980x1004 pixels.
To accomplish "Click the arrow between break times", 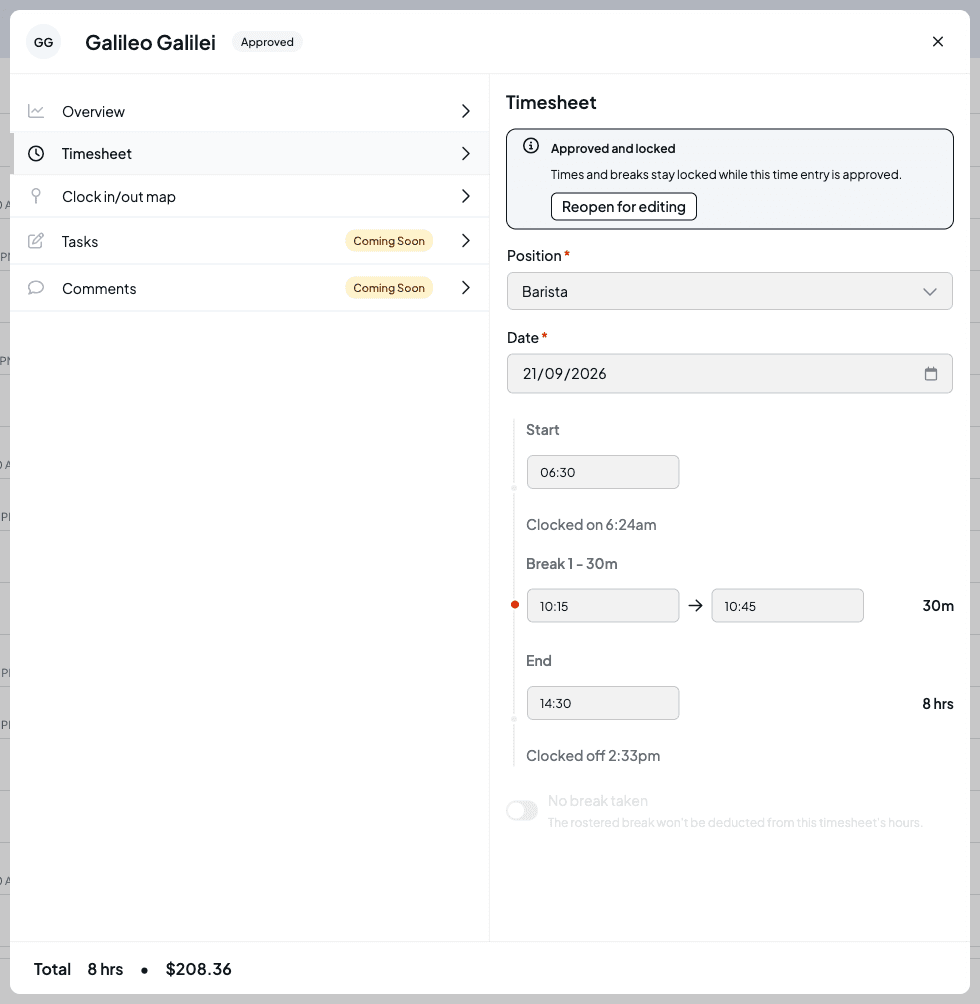I will pyautogui.click(x=695, y=606).
